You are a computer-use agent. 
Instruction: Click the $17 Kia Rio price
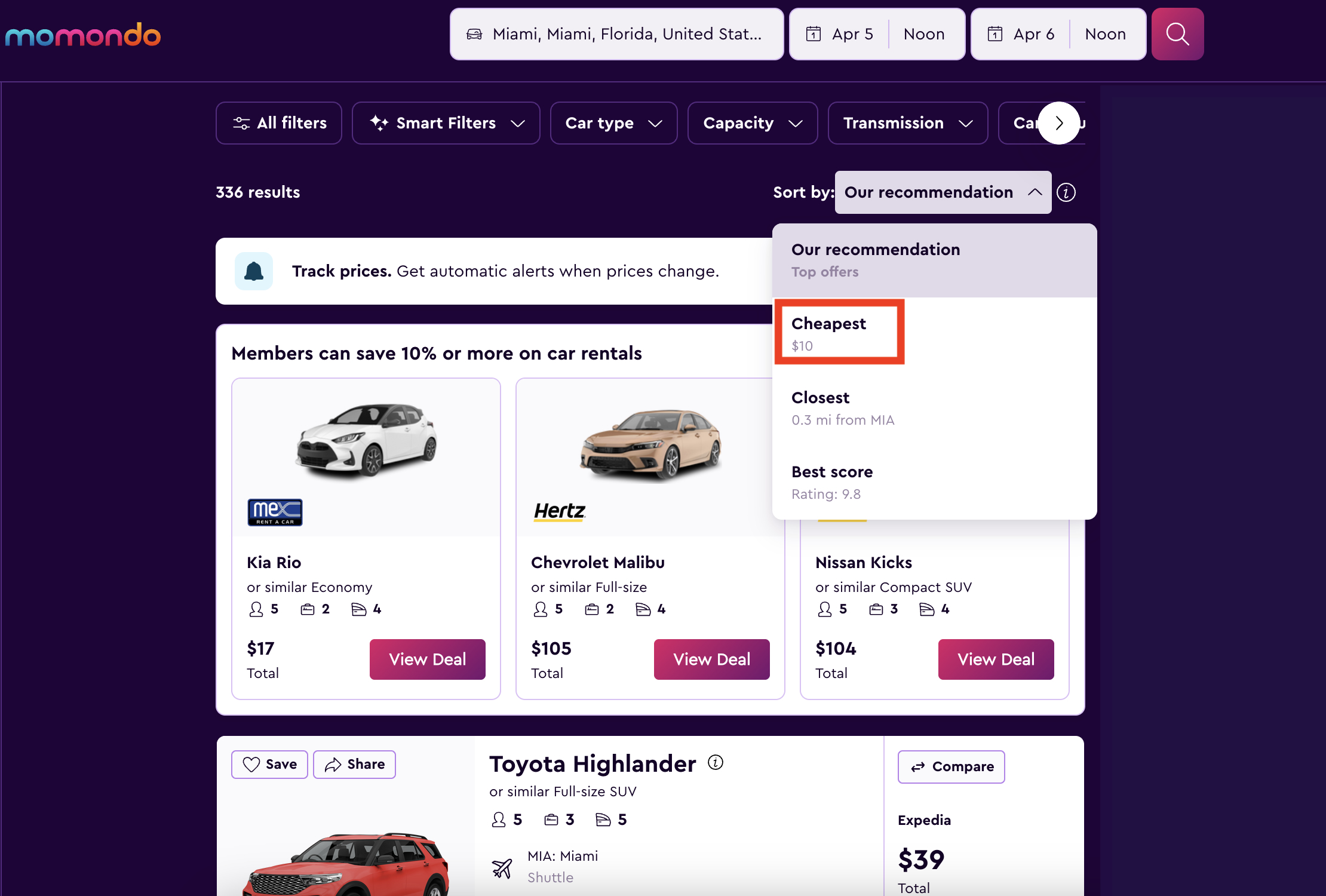260,649
